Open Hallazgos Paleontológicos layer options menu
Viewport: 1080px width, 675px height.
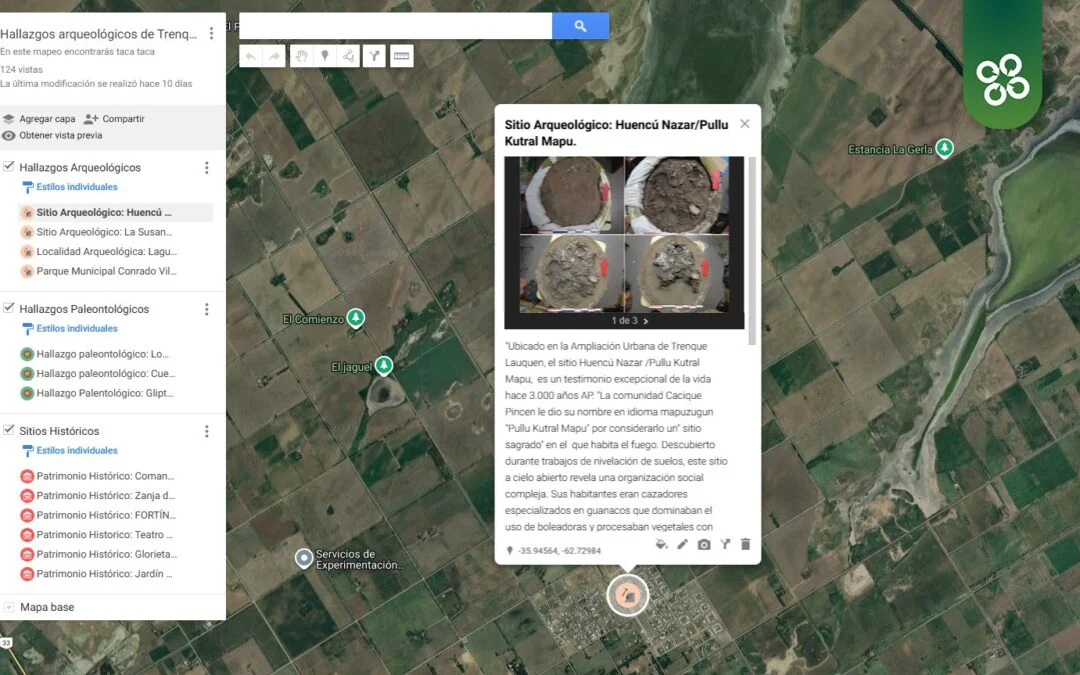pyautogui.click(x=207, y=309)
